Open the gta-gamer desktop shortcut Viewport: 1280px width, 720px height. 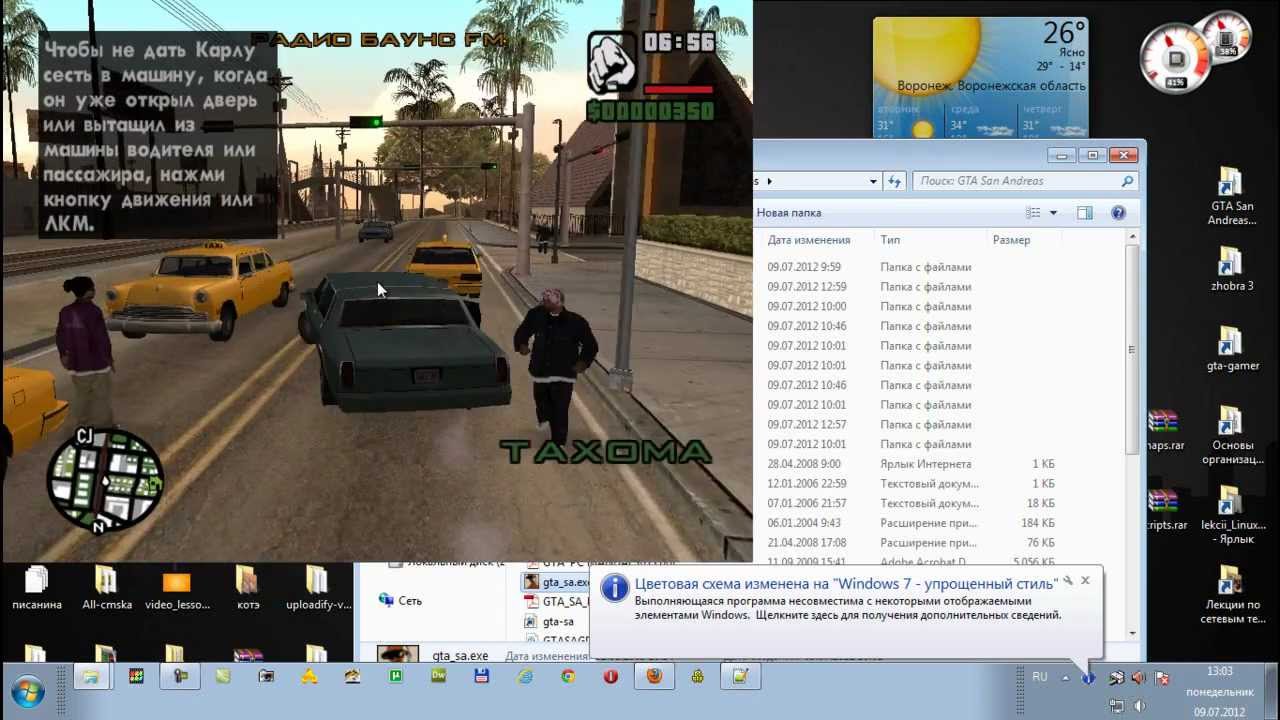tap(1230, 349)
